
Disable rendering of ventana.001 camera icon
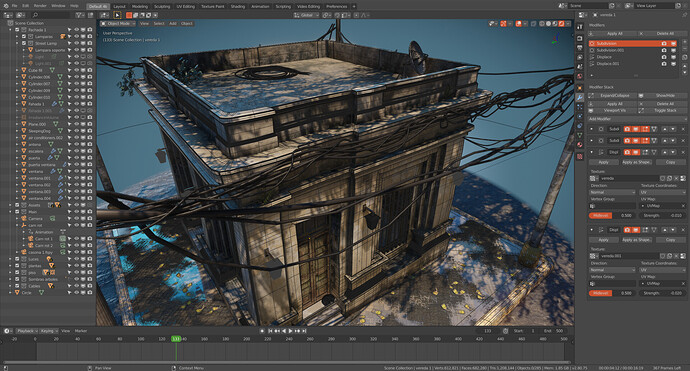90,178
